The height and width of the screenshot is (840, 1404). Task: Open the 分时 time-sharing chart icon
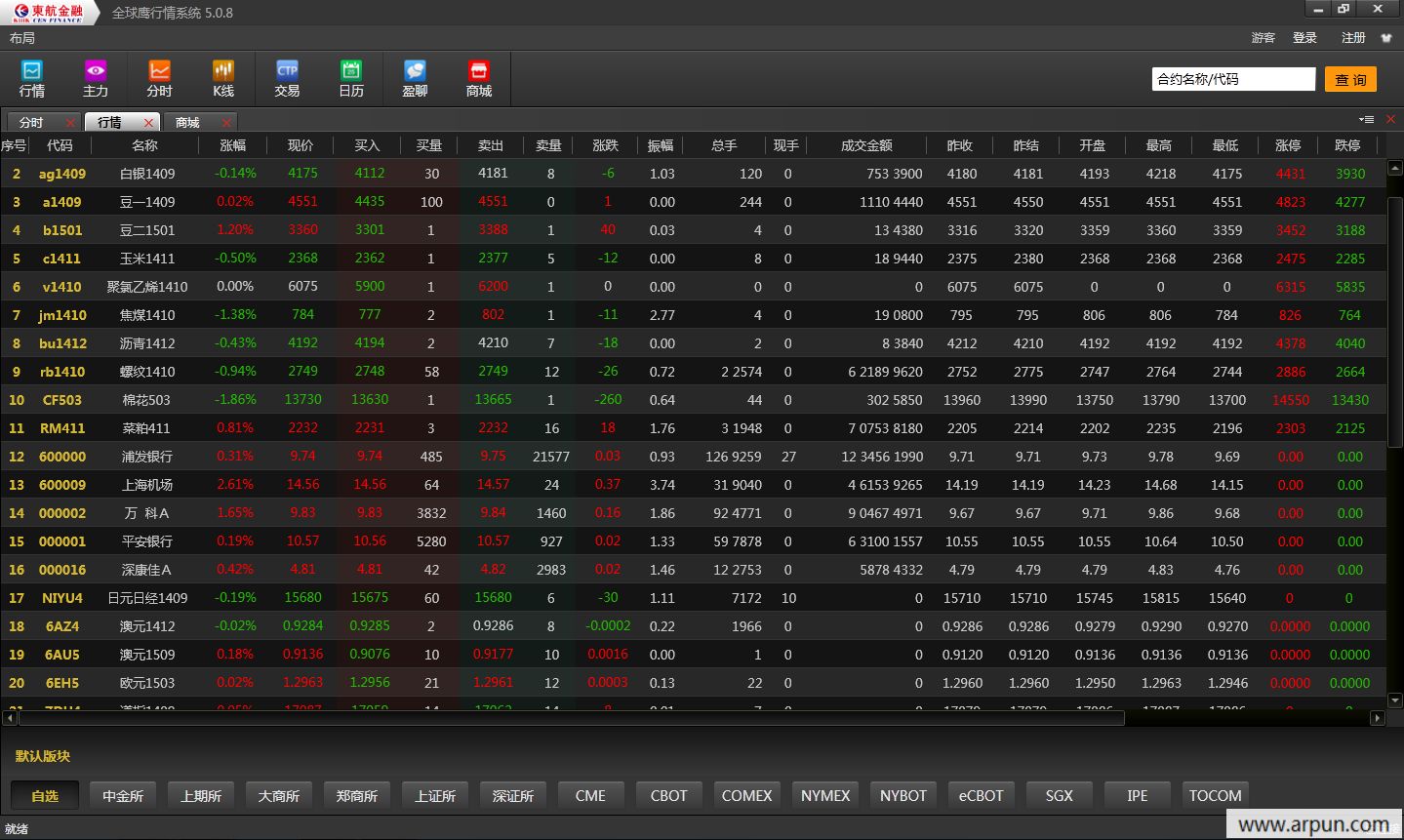click(x=159, y=79)
